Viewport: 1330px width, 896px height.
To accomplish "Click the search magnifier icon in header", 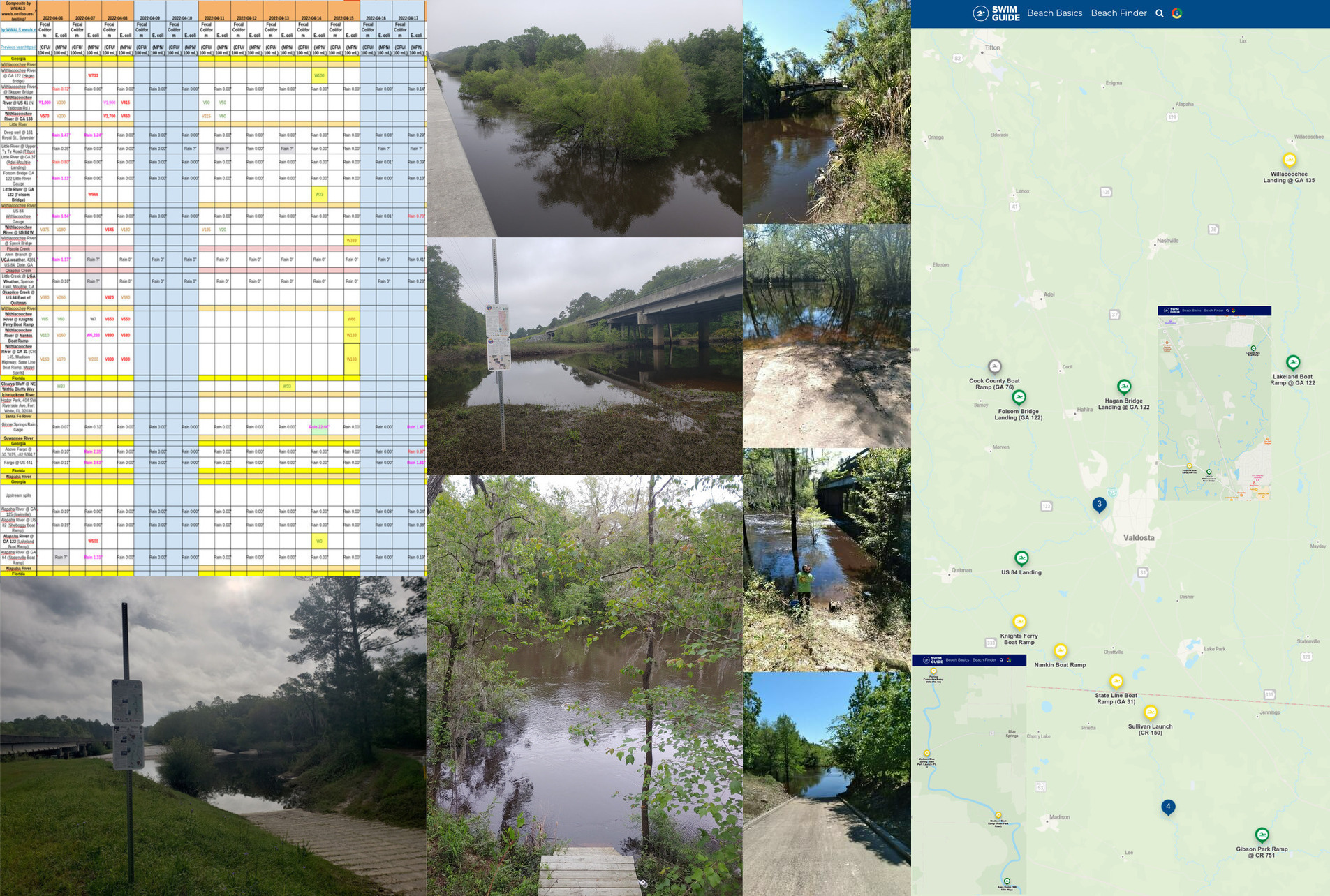I will click(x=1160, y=13).
